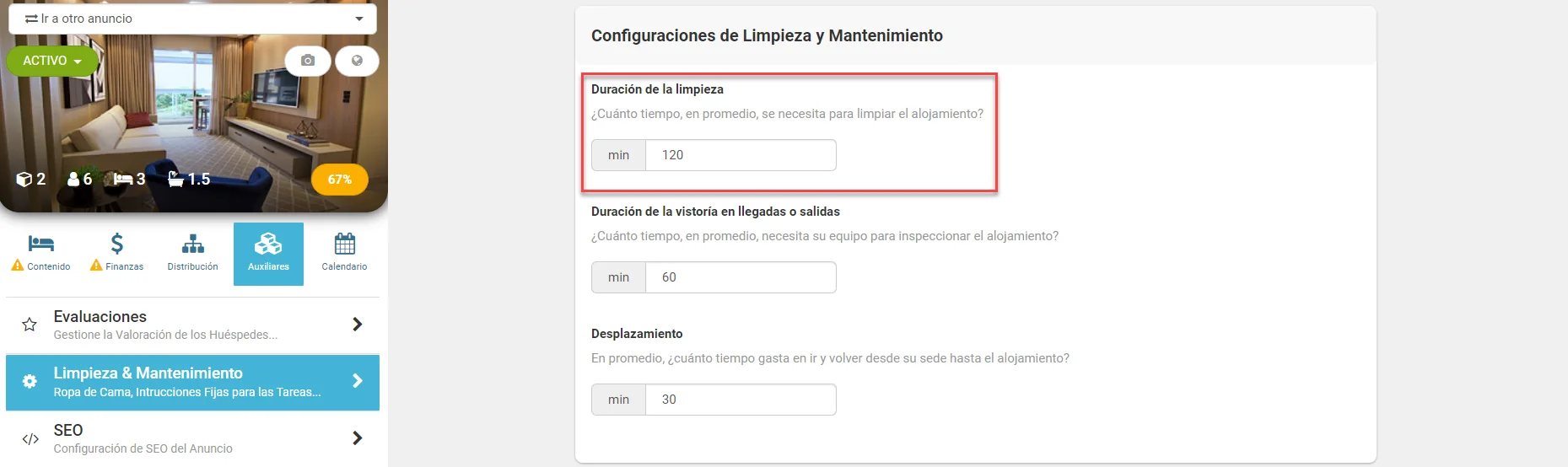The width and height of the screenshot is (1568, 467).
Task: Click the code brackets icon beside SEO
Action: (x=30, y=439)
